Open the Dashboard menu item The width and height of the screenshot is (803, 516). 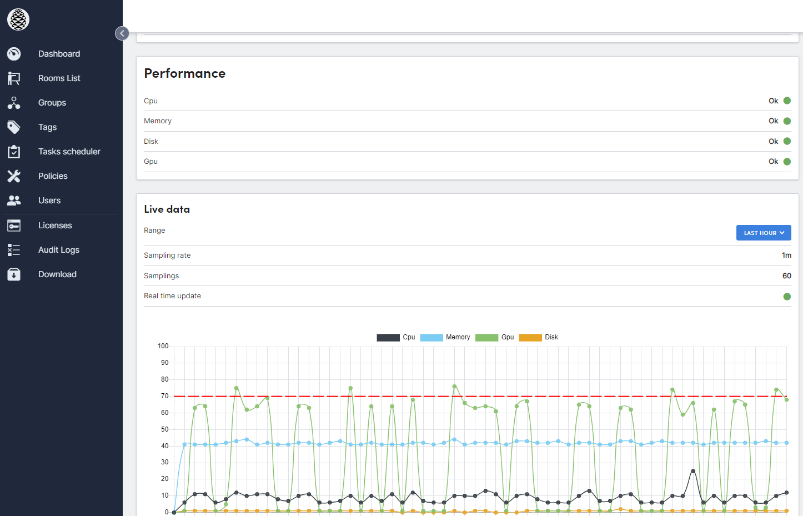point(59,54)
